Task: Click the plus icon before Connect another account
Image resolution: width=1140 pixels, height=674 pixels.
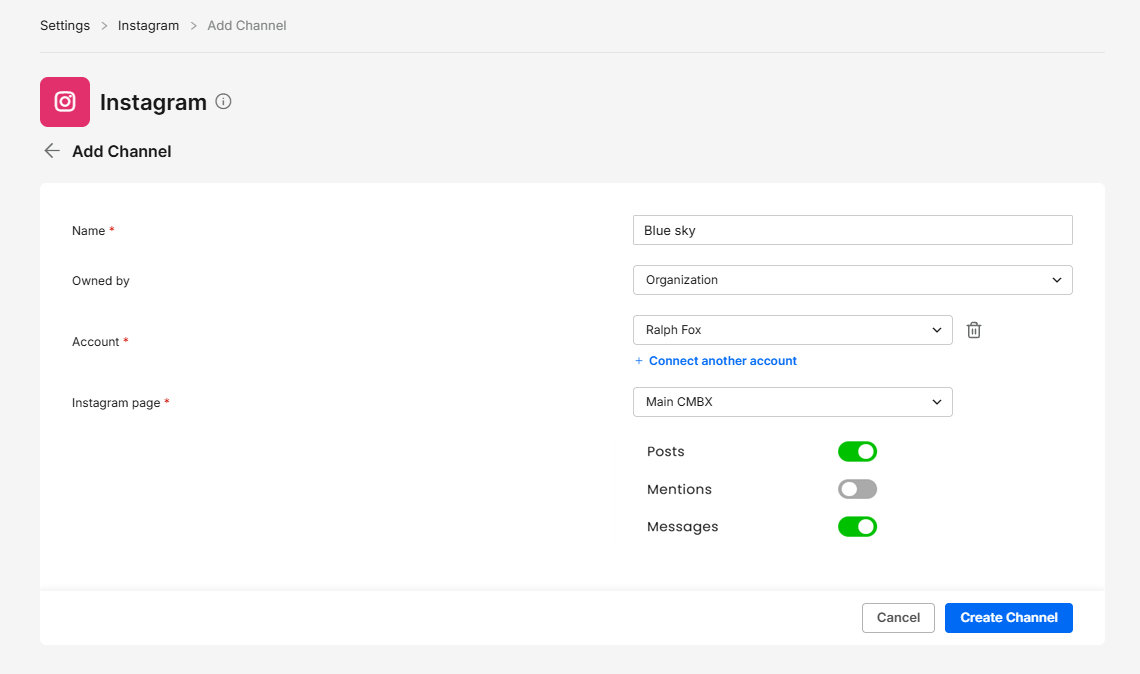Action: coord(638,361)
